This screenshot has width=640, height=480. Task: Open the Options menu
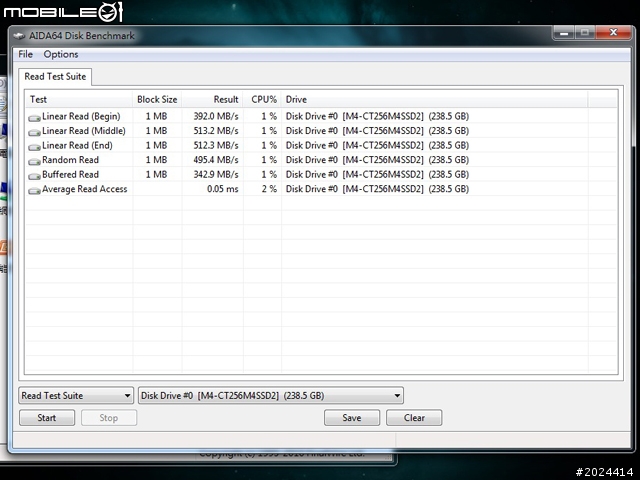pos(61,54)
